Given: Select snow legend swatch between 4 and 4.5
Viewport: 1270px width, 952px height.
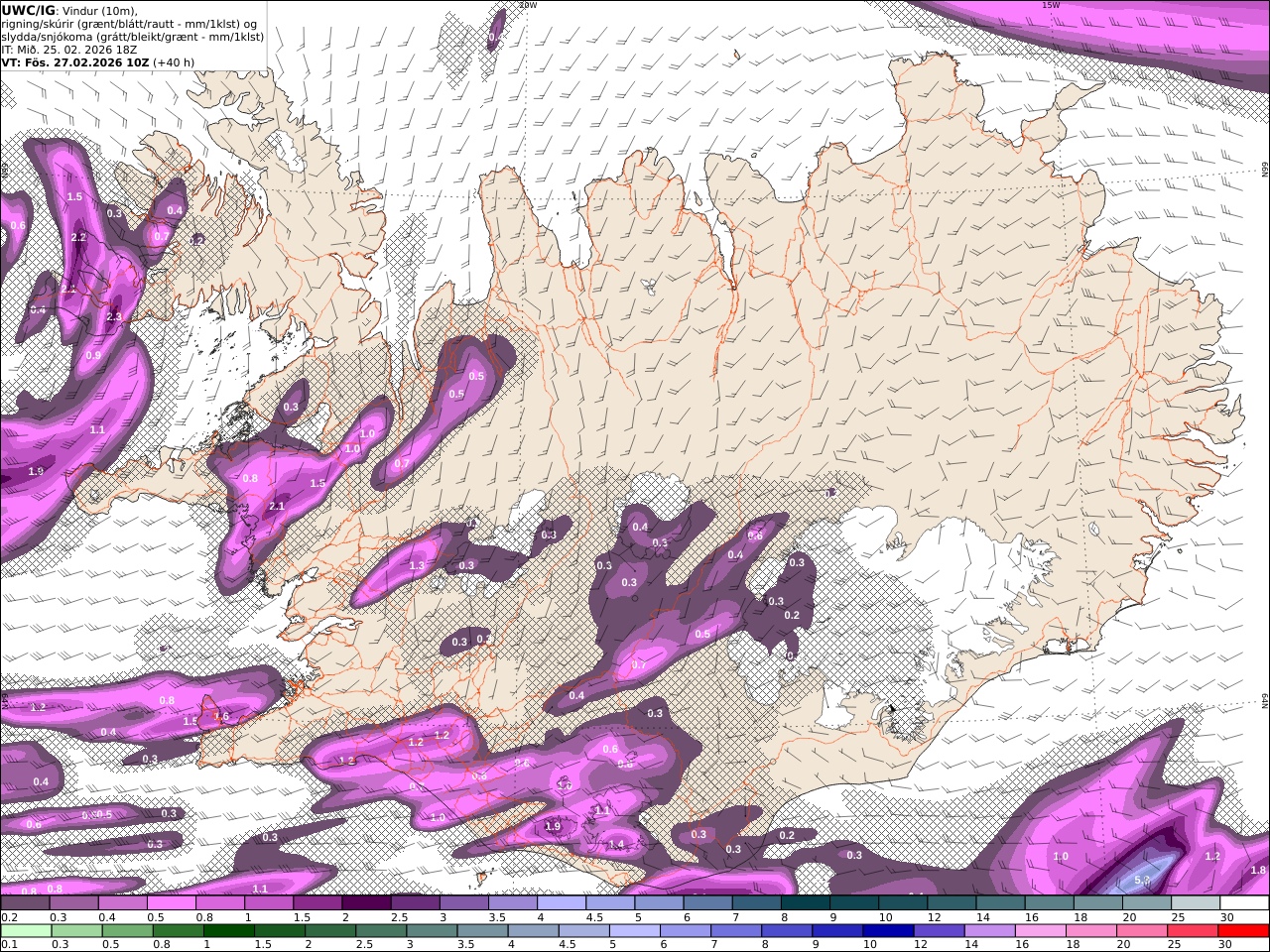Looking at the screenshot, I should (x=562, y=903).
